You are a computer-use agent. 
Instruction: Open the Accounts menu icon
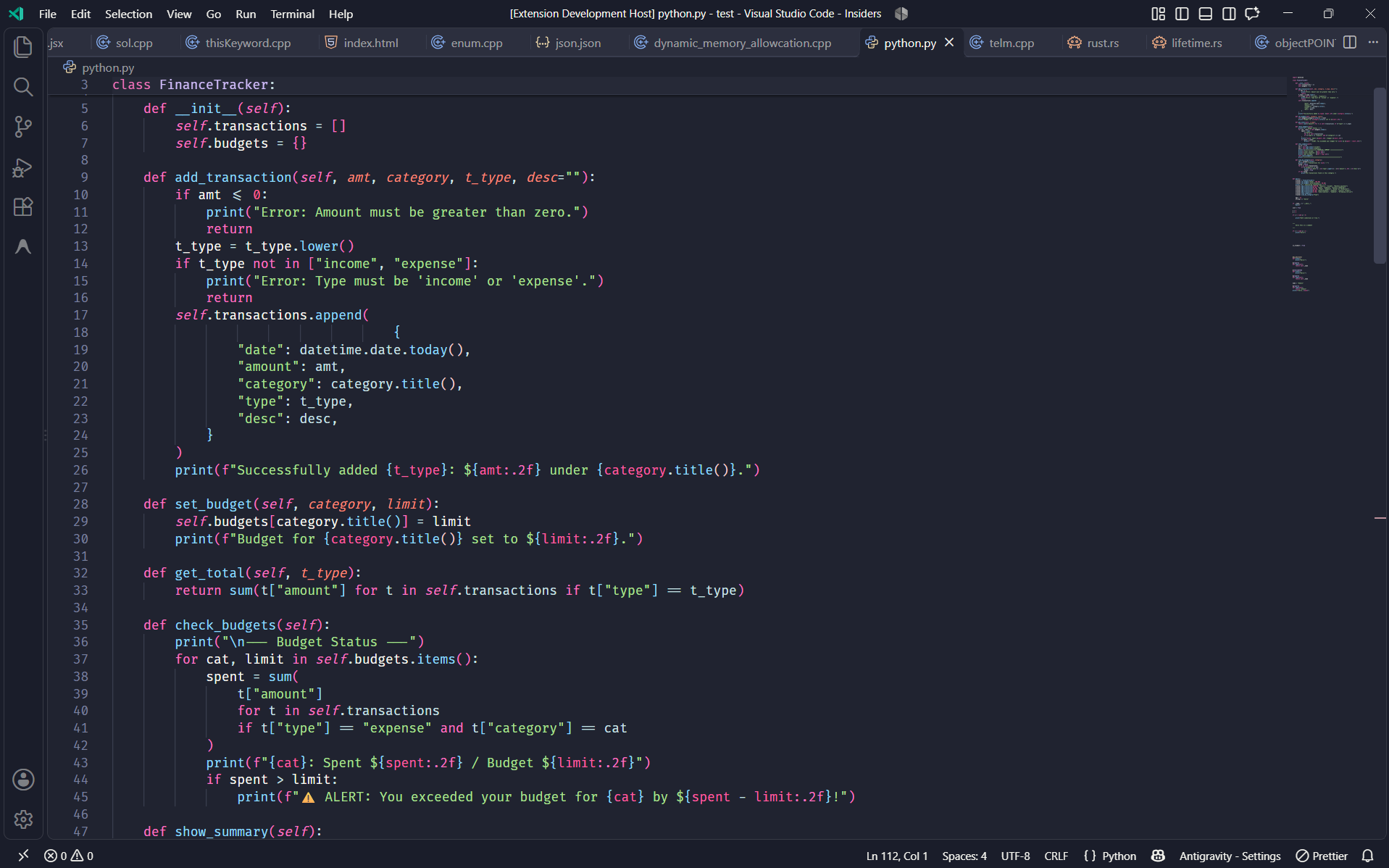coord(23,780)
